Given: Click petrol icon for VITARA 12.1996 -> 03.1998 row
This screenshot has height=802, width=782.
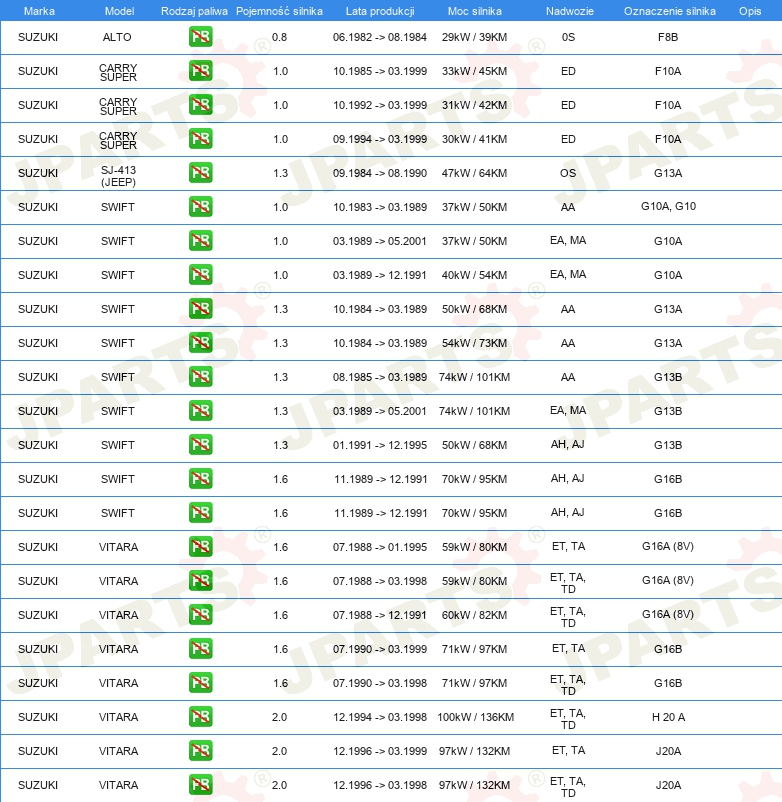Looking at the screenshot, I should [x=200, y=785].
